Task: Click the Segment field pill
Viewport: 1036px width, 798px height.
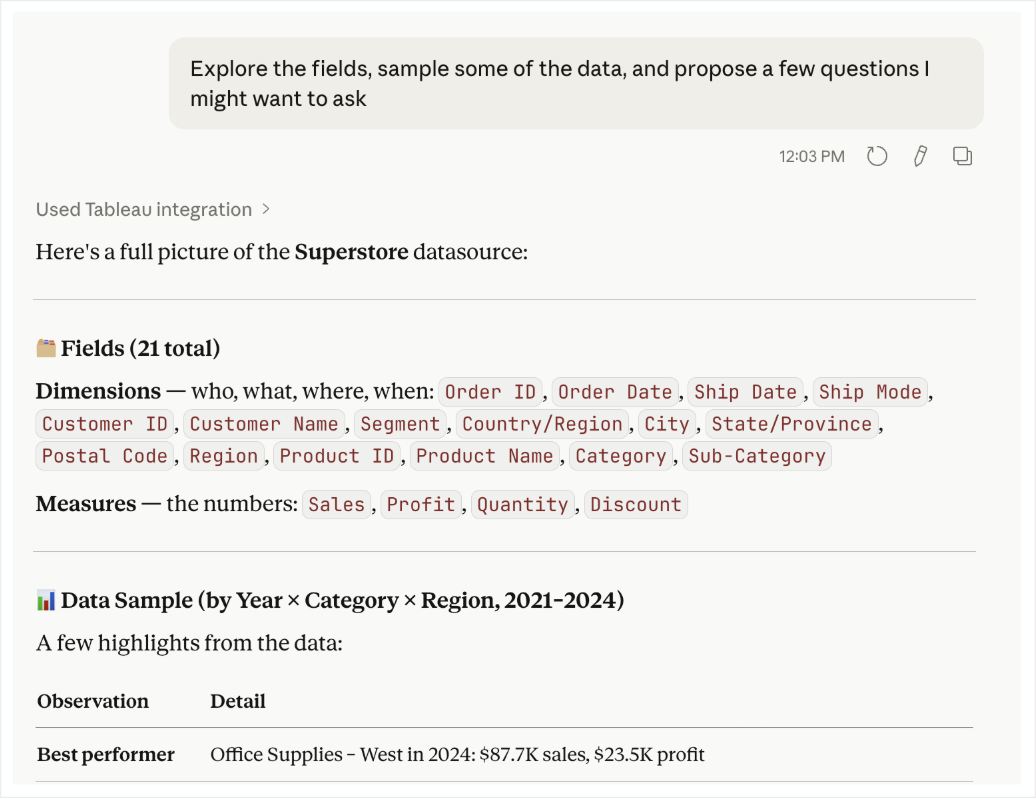Action: (400, 423)
